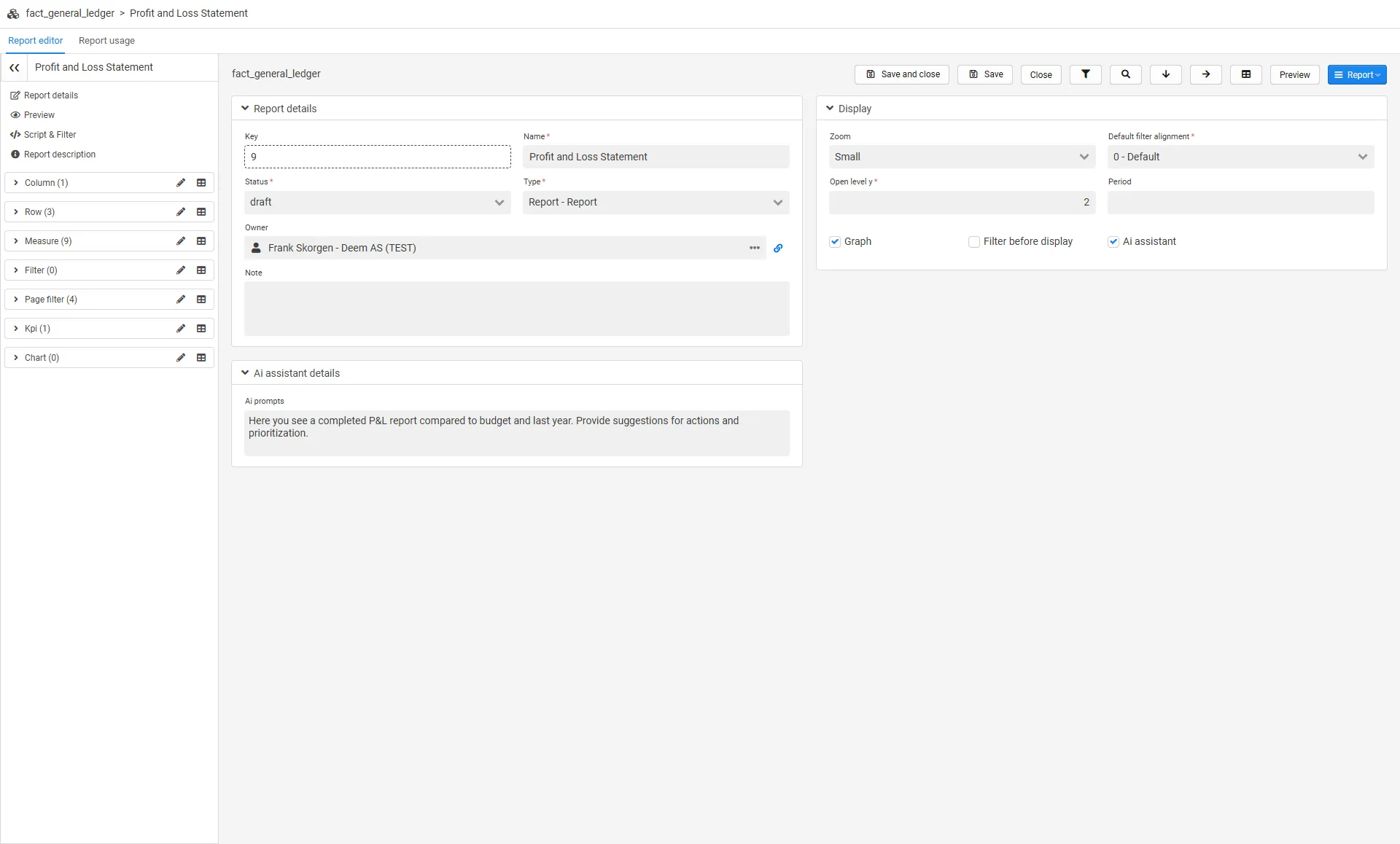Click the table grid toolbar icon
Image resolution: width=1400 pixels, height=844 pixels.
coord(1245,74)
